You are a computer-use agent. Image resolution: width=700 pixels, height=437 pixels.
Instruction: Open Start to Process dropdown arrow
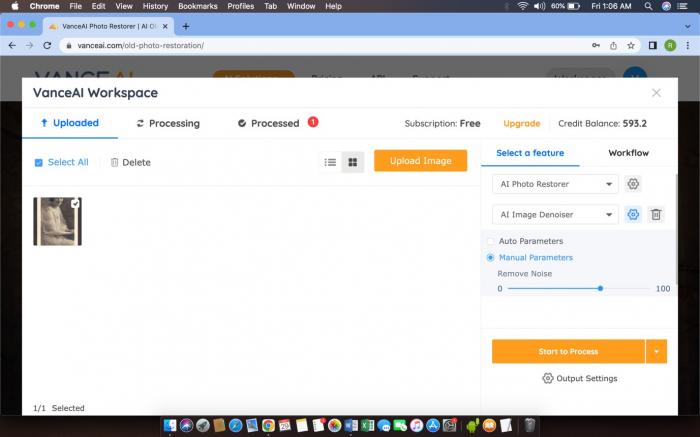pyautogui.click(x=656, y=352)
